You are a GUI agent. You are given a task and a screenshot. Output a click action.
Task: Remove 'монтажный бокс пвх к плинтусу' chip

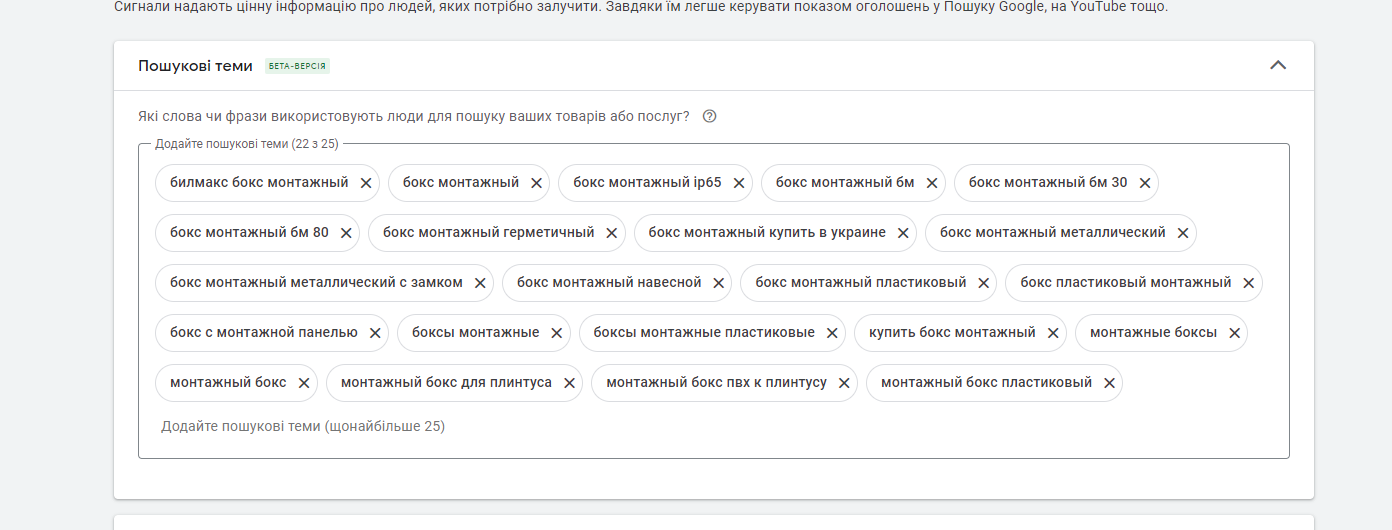pos(844,383)
